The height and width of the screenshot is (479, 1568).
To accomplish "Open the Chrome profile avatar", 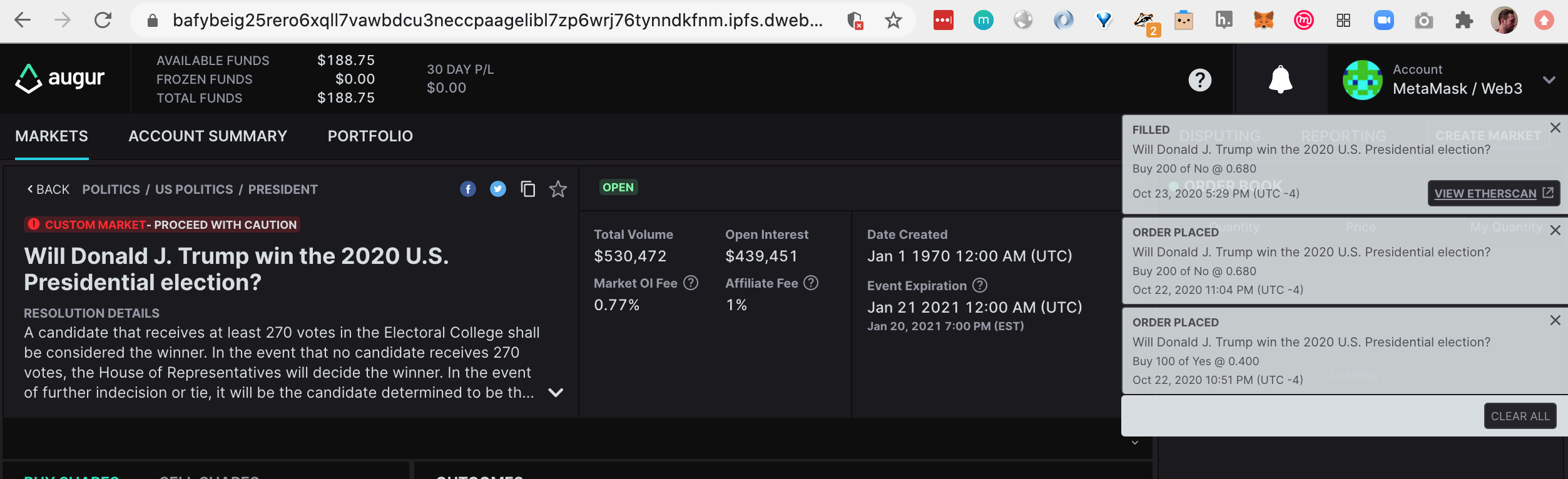I will click(1504, 20).
